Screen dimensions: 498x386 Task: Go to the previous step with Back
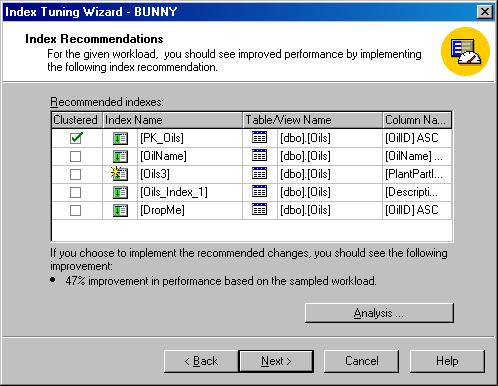point(201,361)
